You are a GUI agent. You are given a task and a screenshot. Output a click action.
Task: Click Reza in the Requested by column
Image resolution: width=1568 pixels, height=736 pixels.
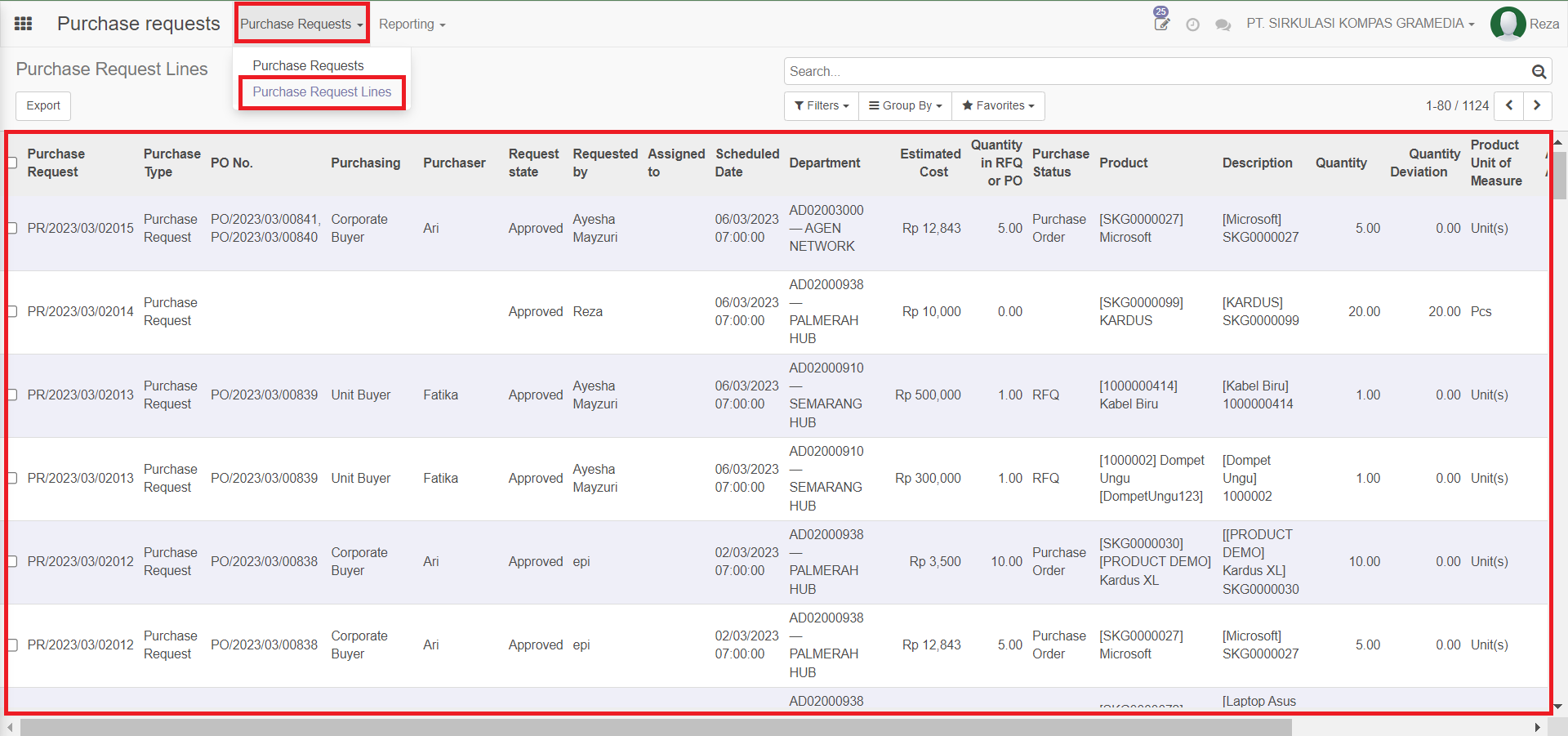click(587, 311)
